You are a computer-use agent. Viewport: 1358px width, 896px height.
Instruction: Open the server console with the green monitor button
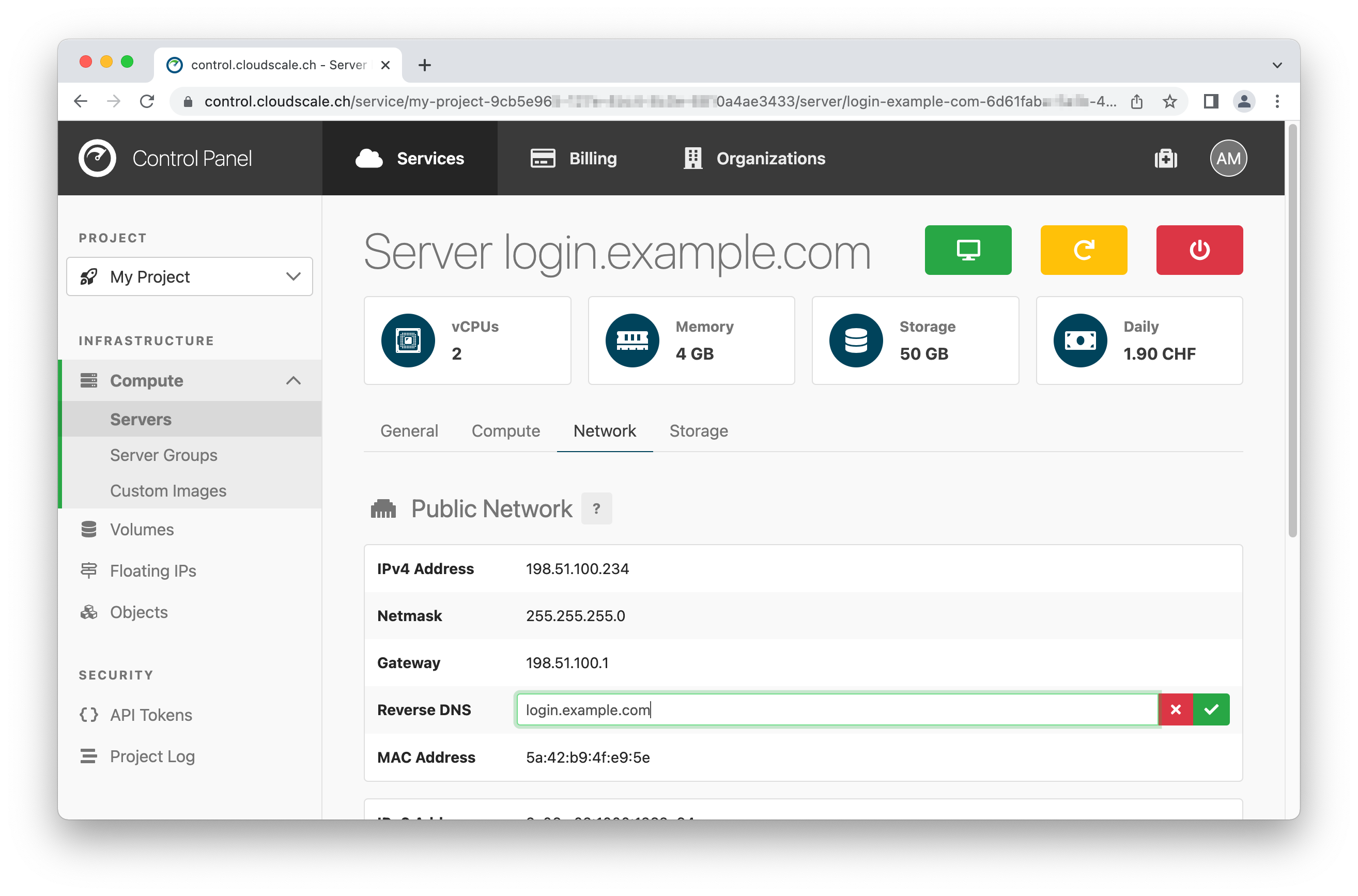(x=967, y=250)
